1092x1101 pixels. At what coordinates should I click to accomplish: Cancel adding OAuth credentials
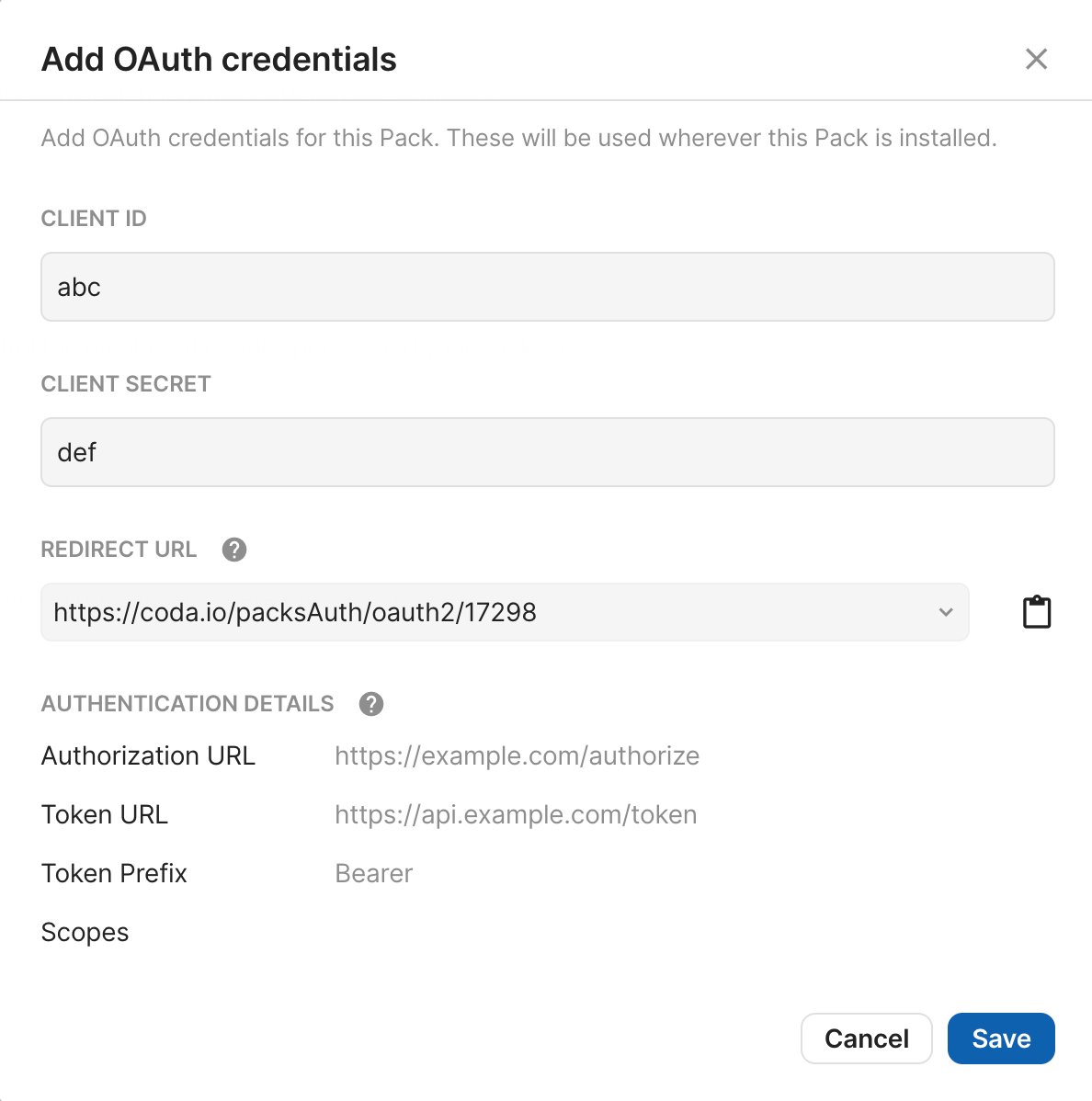865,1038
